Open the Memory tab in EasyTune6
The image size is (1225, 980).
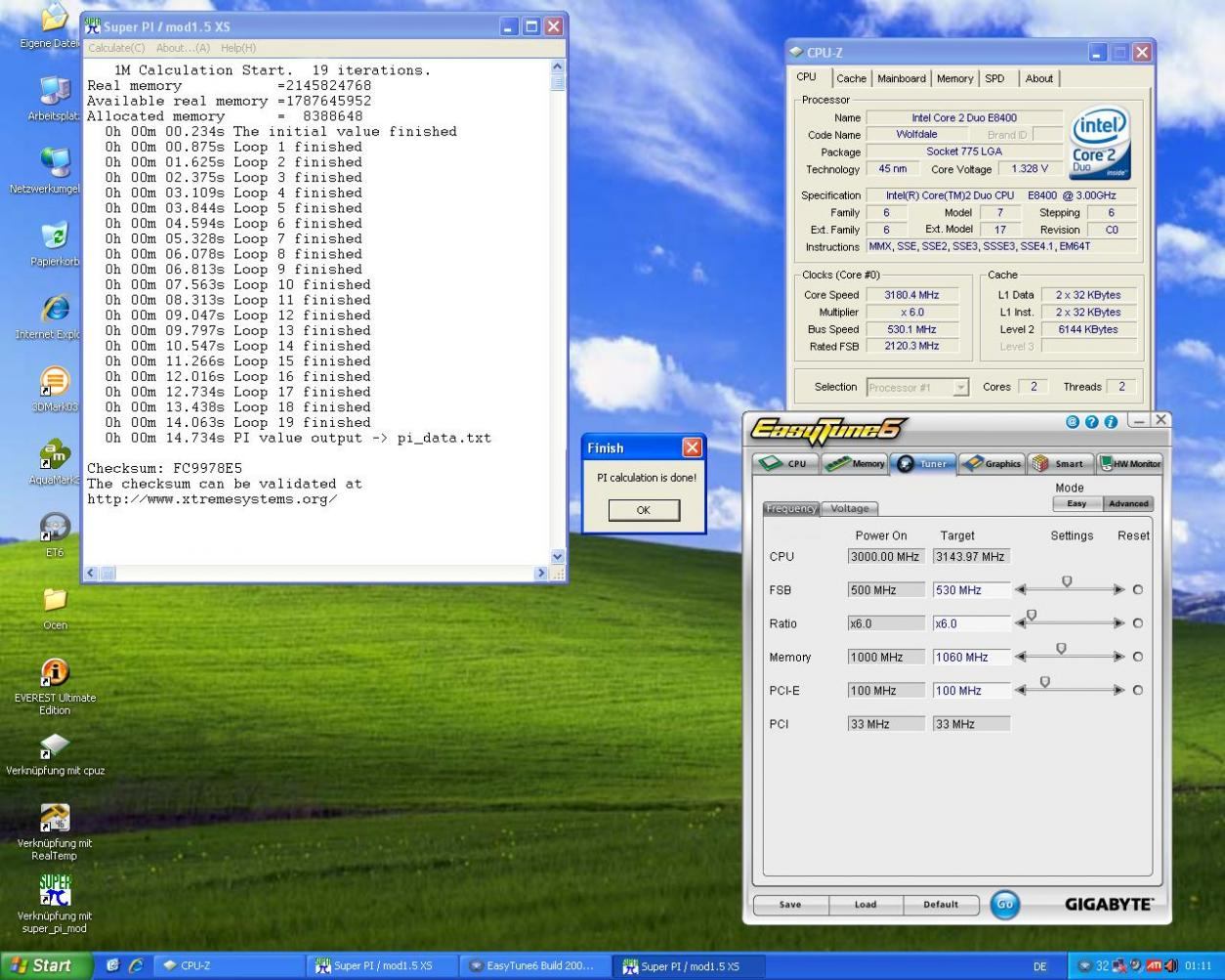pos(856,463)
